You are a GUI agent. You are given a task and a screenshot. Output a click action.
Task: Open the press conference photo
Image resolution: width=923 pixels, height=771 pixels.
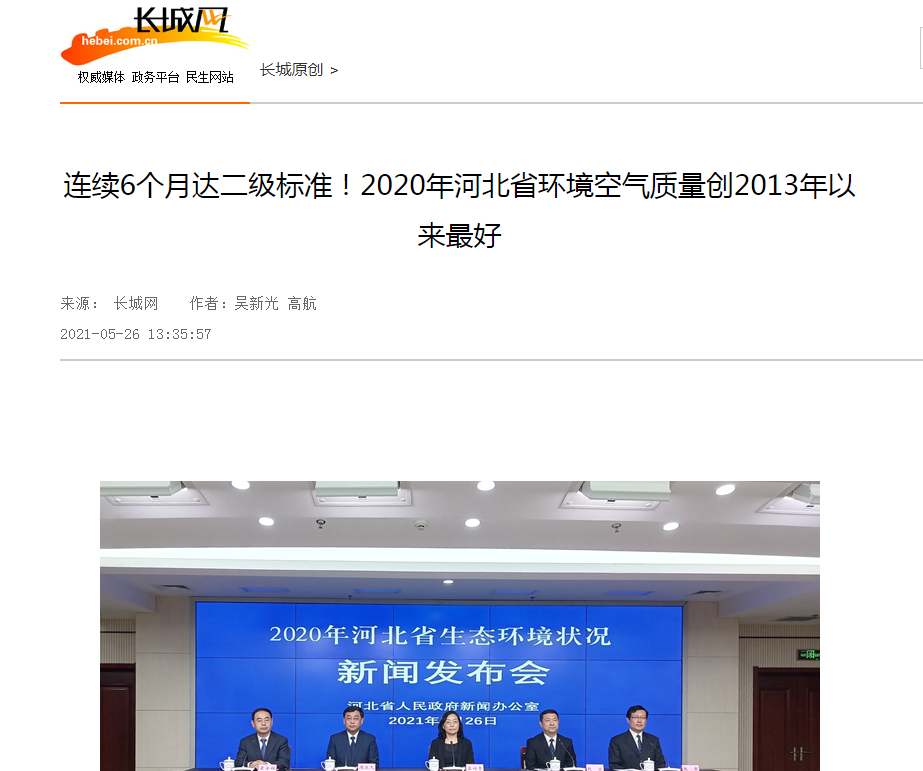(460, 626)
